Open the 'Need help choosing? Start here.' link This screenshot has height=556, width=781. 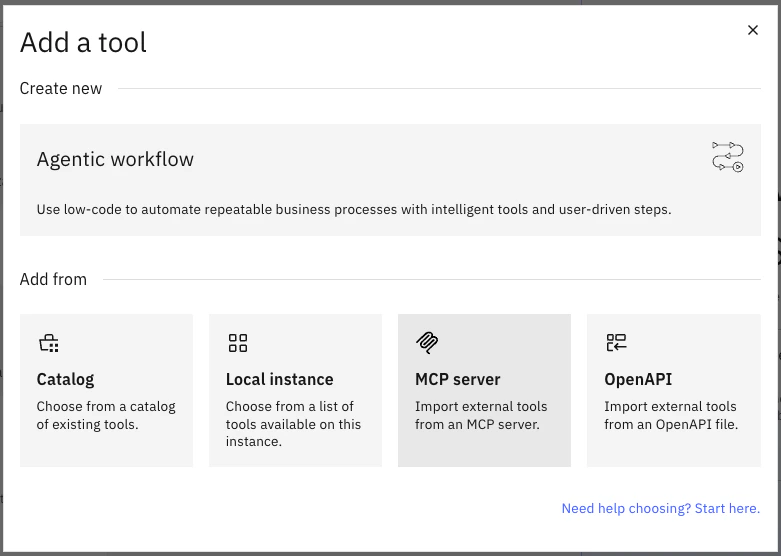click(660, 508)
